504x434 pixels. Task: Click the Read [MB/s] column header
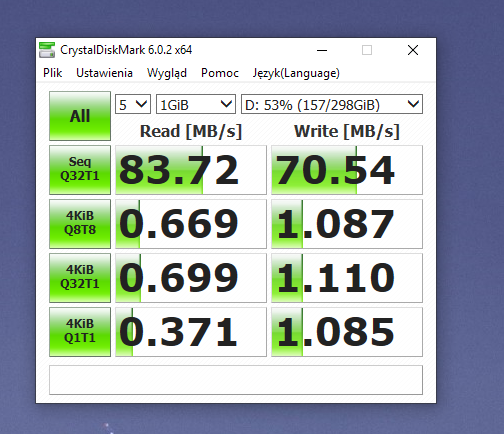pyautogui.click(x=191, y=131)
